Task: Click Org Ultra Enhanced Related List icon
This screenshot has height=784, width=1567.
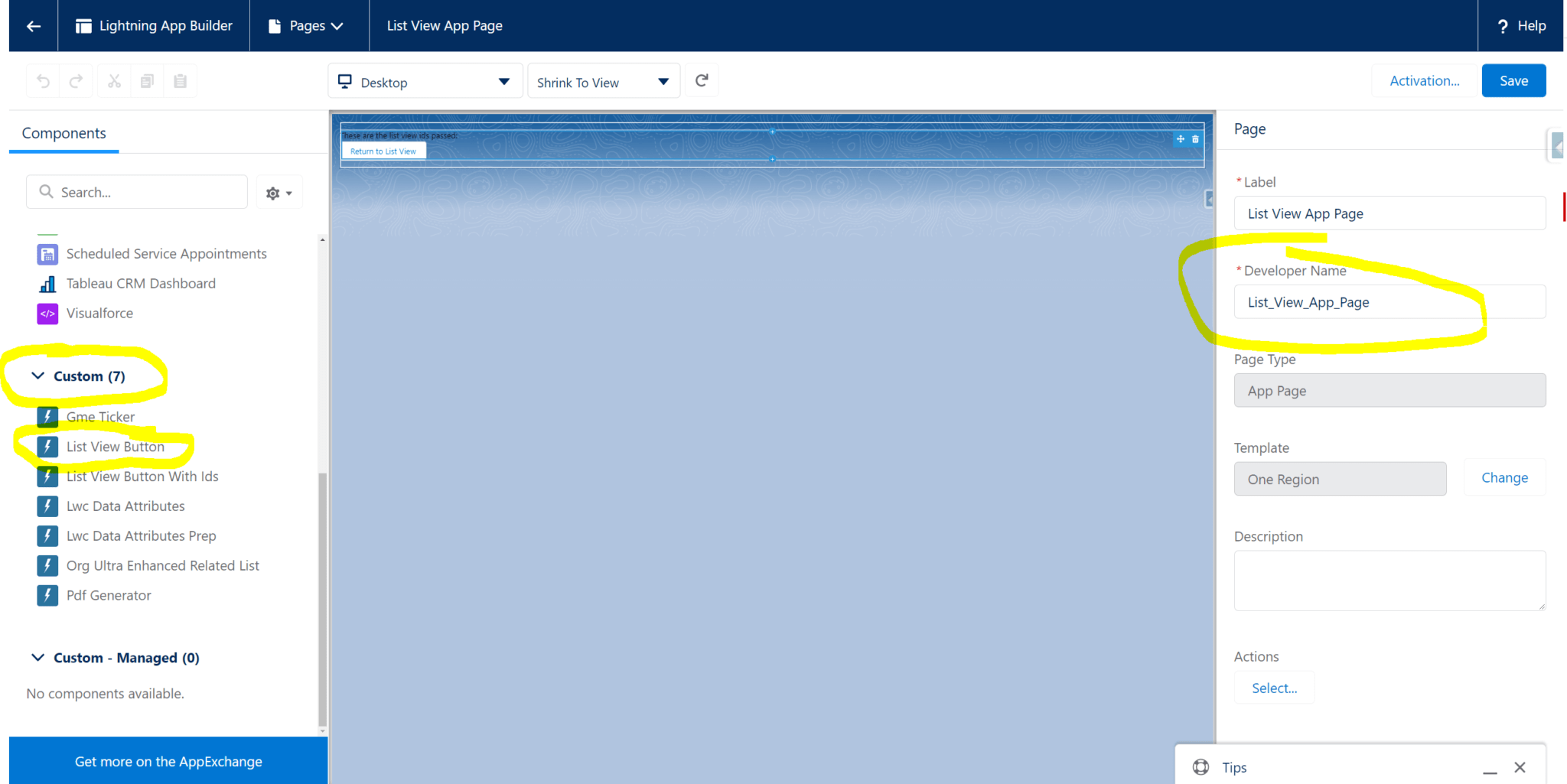Action: [47, 566]
